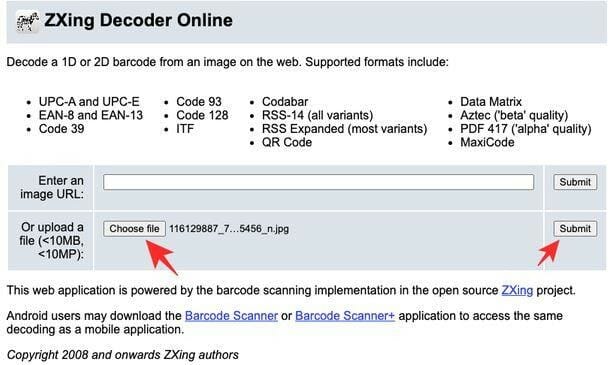Click the PDF 417 ('alpha' quality) entry

tap(526, 129)
